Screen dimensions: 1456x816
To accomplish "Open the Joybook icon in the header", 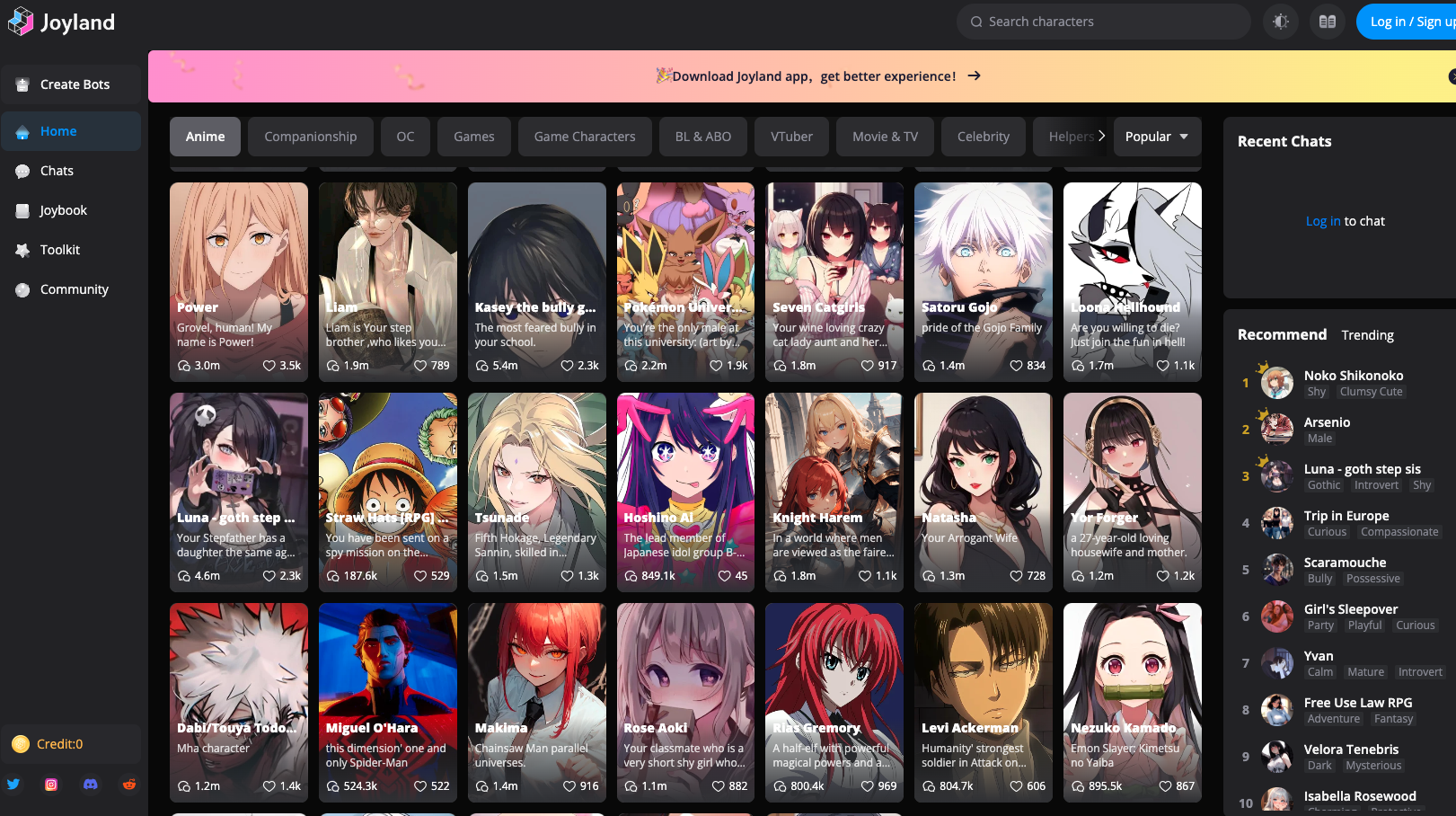I will (1328, 22).
